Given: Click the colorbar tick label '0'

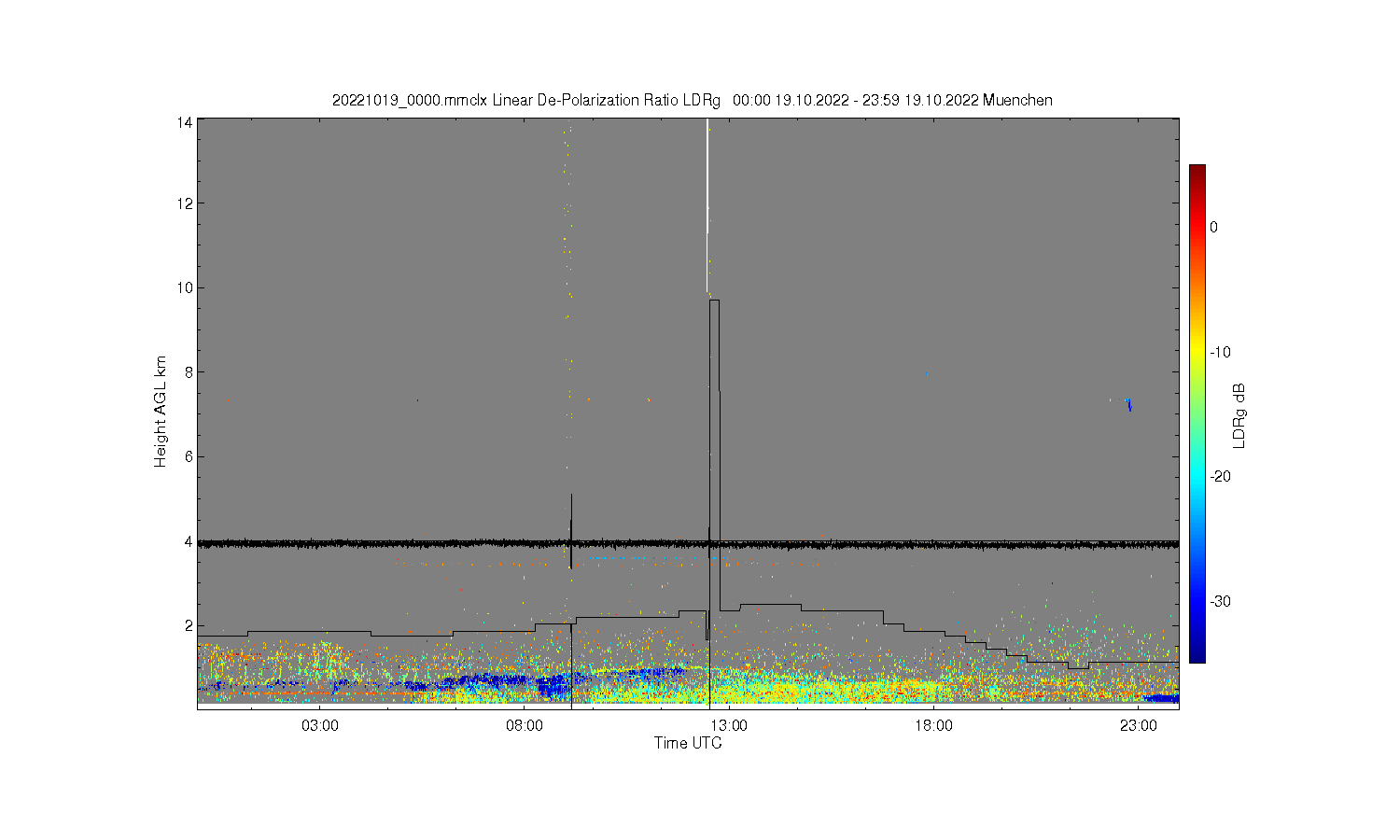Looking at the screenshot, I should click(x=1214, y=227).
